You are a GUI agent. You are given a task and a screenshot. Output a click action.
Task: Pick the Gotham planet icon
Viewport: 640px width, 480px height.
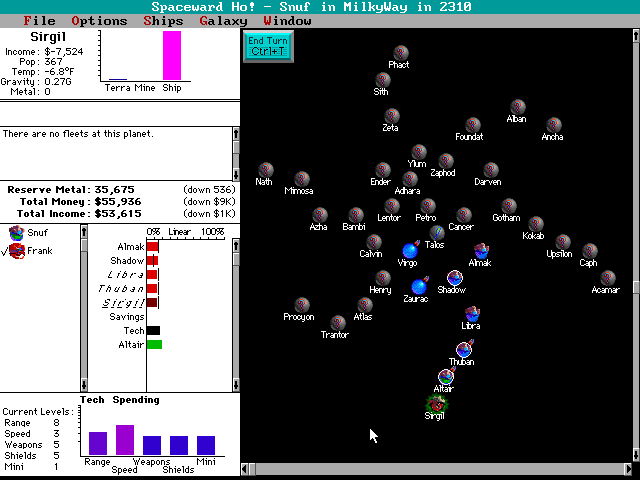tap(509, 206)
